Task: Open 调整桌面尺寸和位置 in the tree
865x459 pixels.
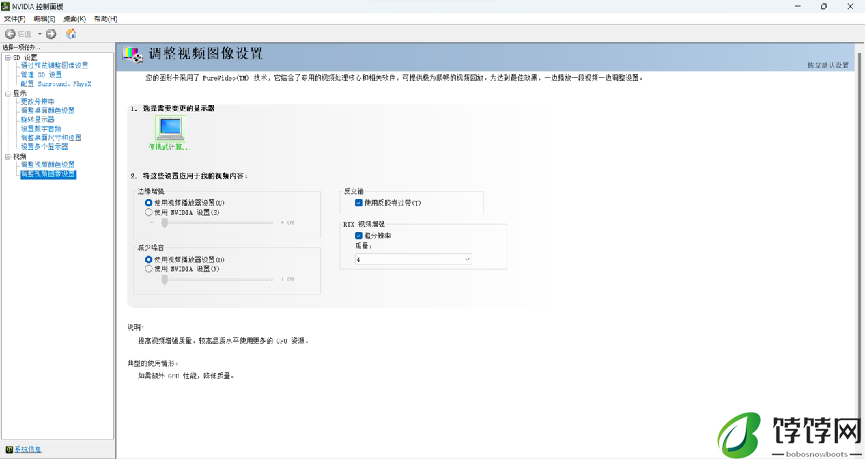Action: point(51,137)
